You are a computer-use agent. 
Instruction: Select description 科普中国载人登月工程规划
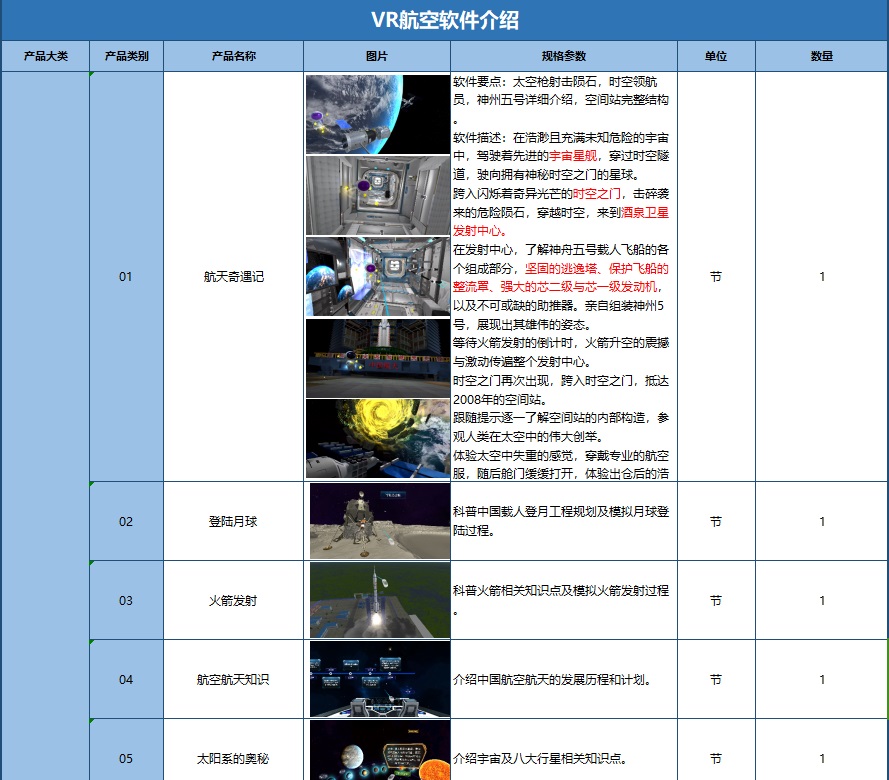click(x=564, y=522)
